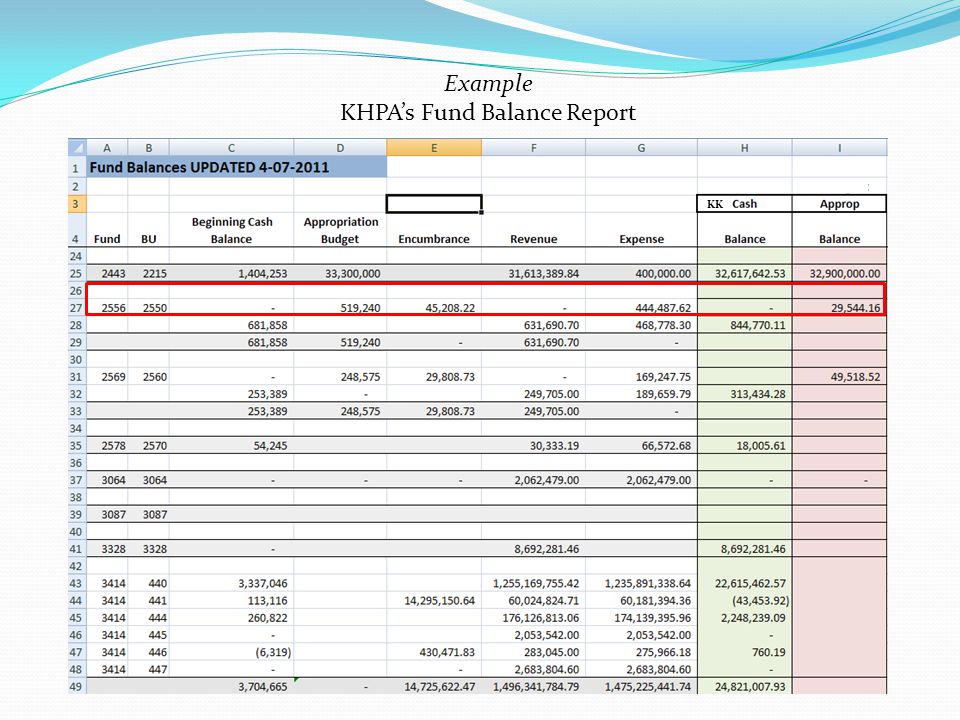The height and width of the screenshot is (720, 960).
Task: Select column D header
Action: coord(340,148)
